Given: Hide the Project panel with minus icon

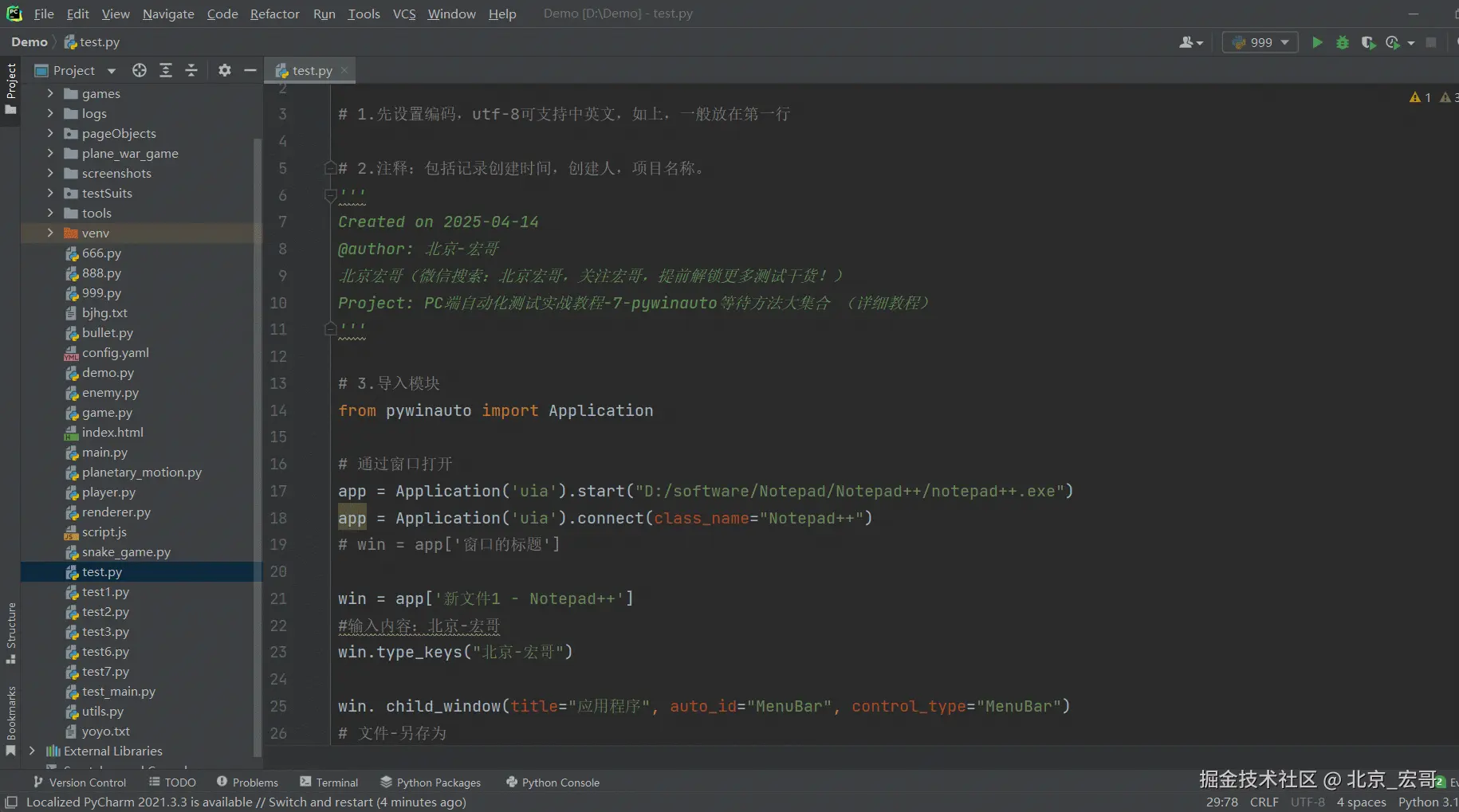Looking at the screenshot, I should [x=250, y=70].
